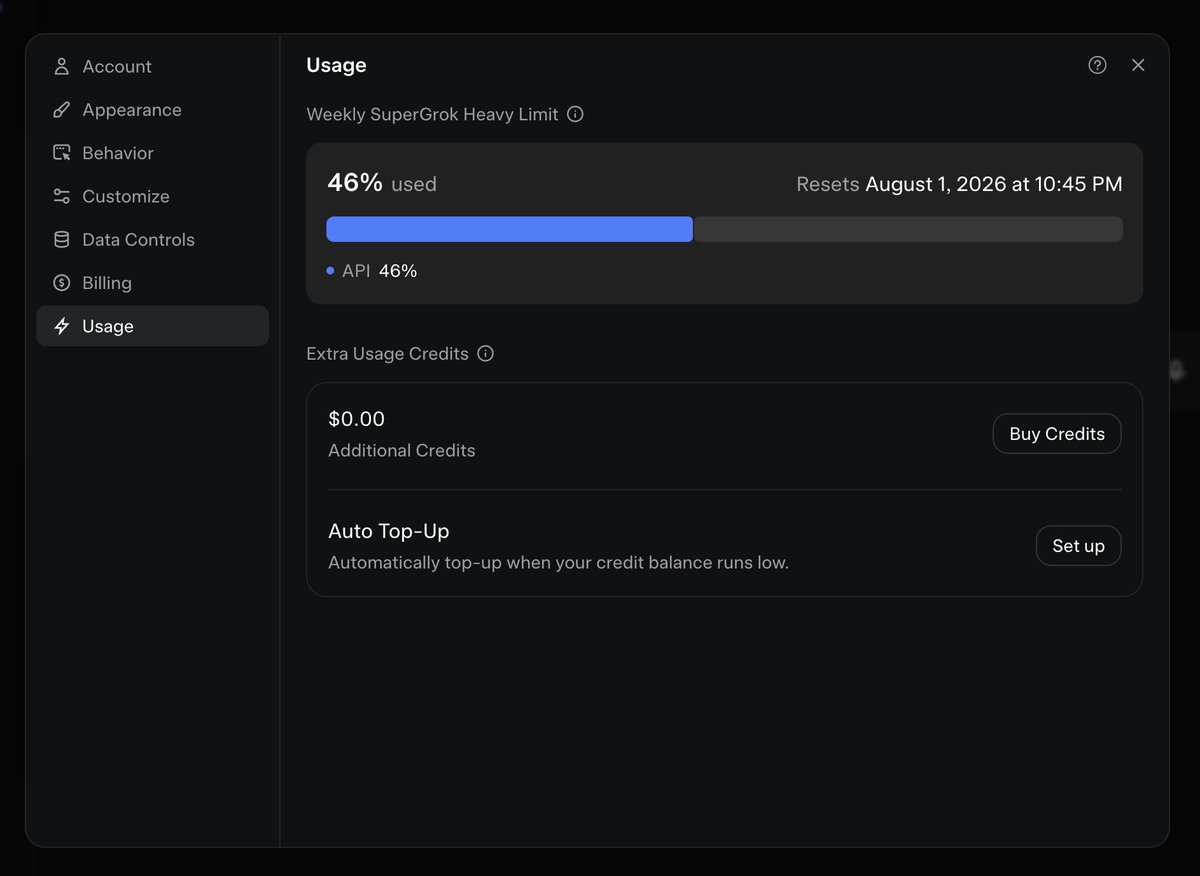Show info for Extra Usage Credits
This screenshot has width=1200, height=876.
point(486,354)
